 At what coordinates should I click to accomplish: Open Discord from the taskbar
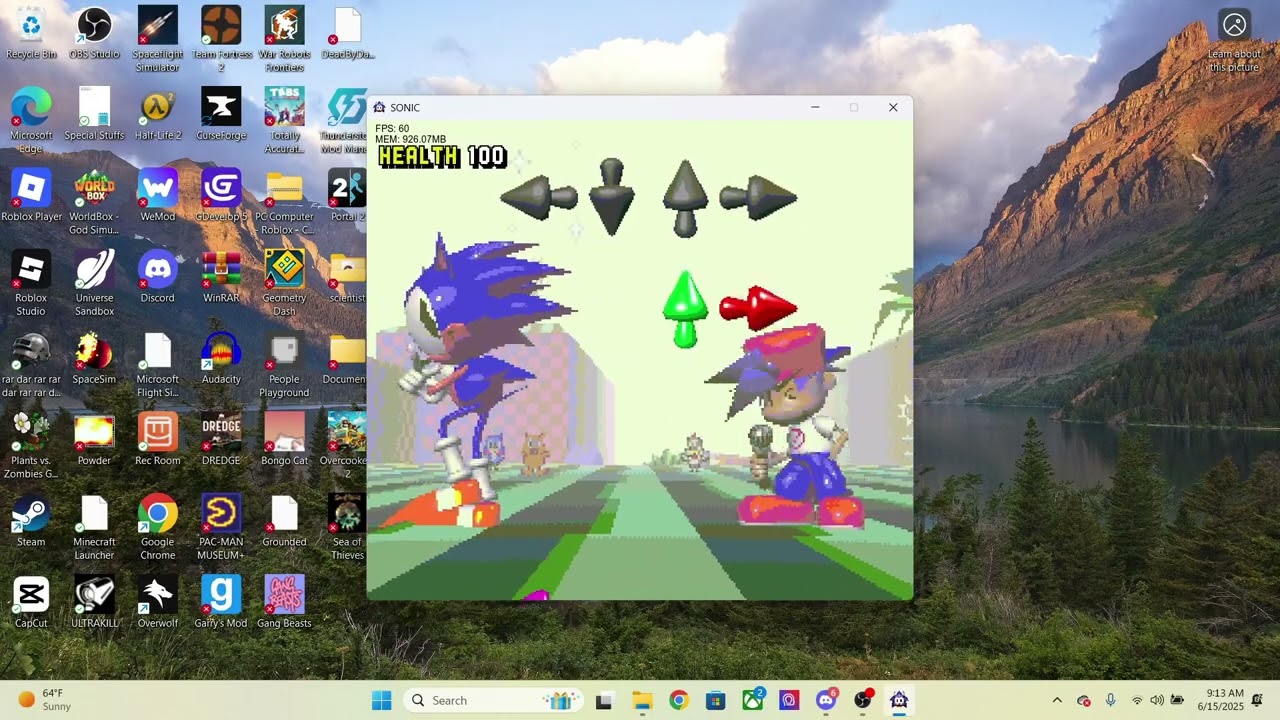(826, 700)
